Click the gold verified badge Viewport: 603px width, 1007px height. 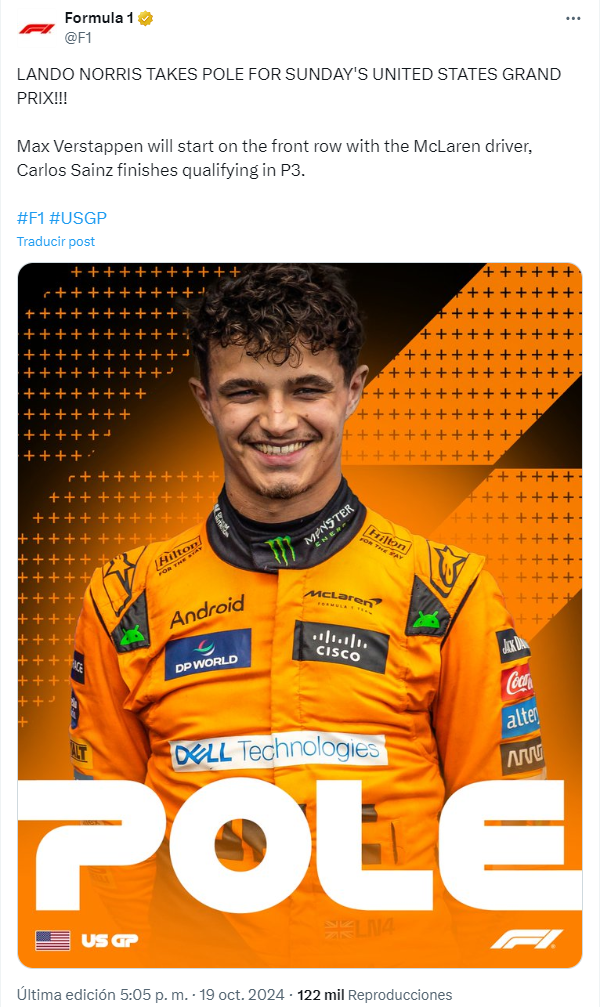click(146, 19)
